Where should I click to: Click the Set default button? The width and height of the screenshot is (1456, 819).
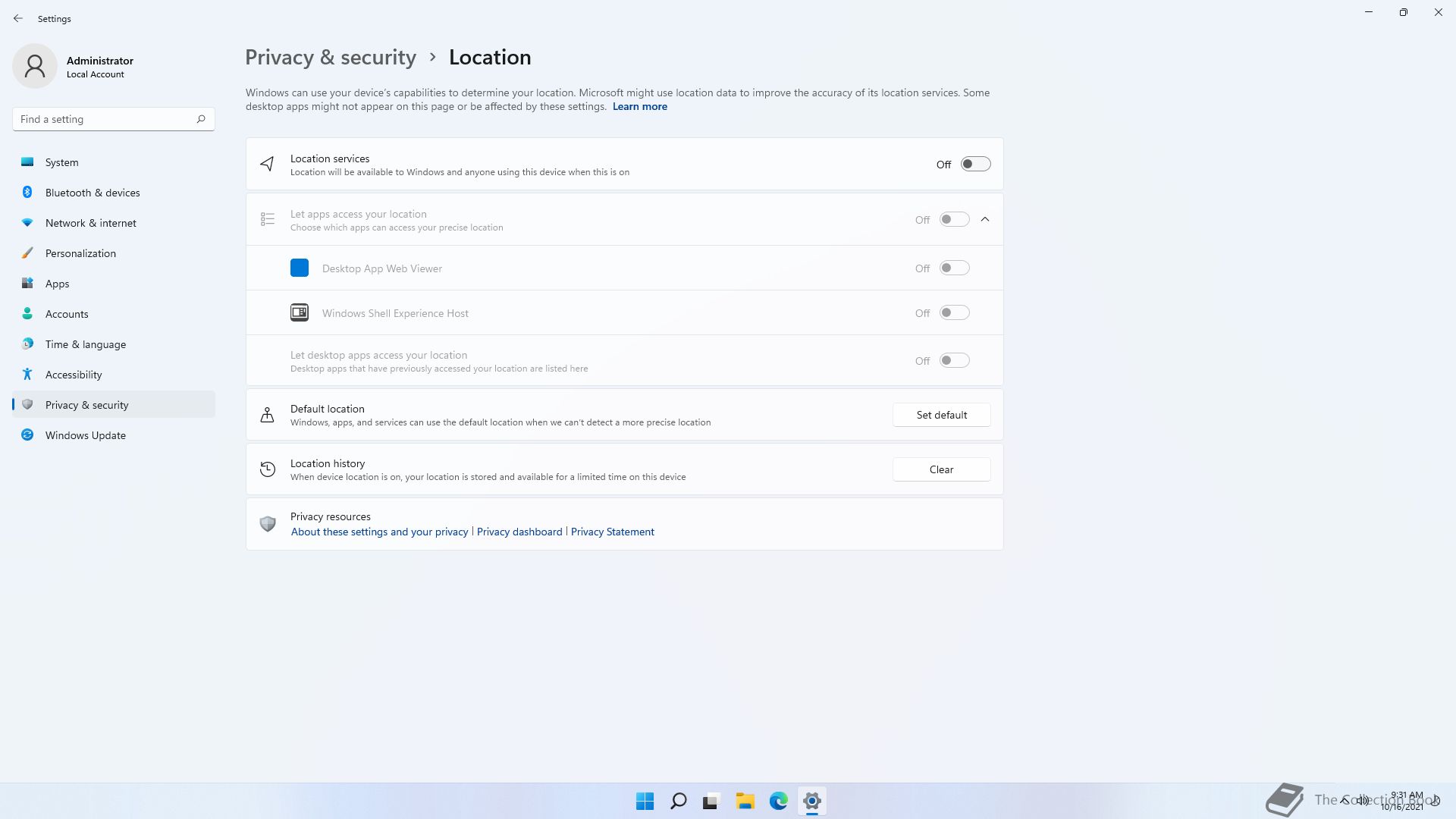941,415
